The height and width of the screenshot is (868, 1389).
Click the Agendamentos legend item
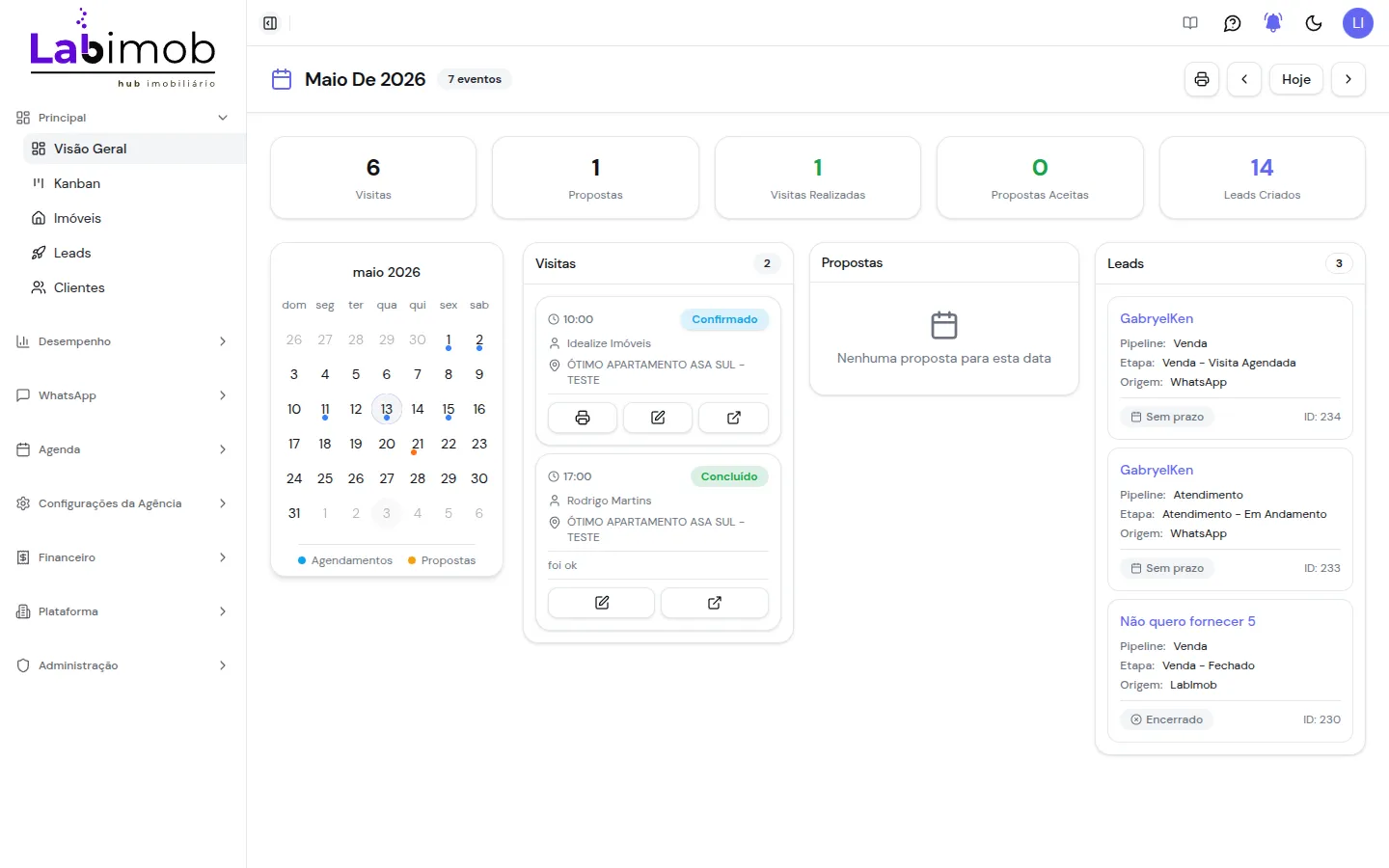[345, 560]
